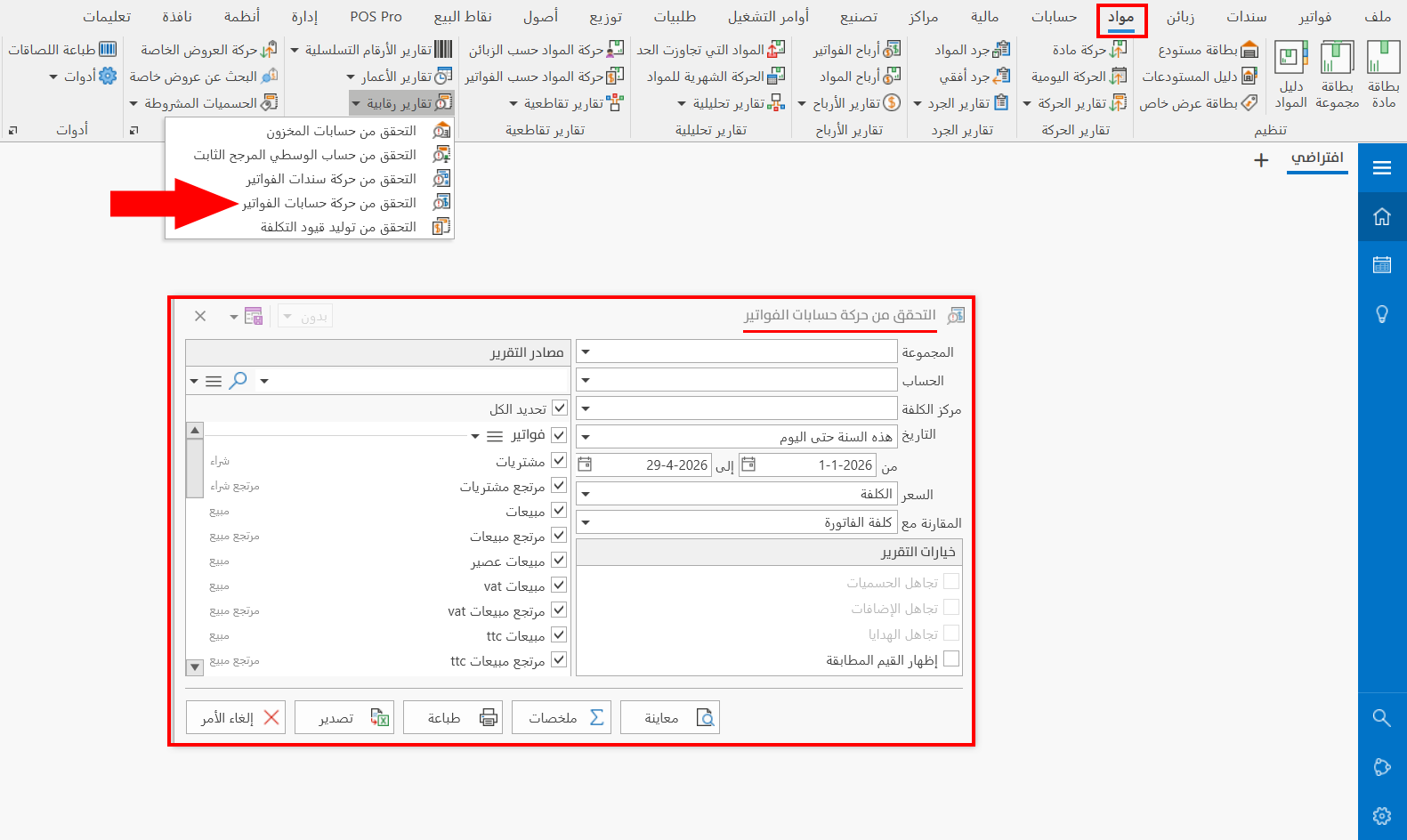
Task: Select التحقق من توليد قيود التكلفة
Action: click(310, 227)
